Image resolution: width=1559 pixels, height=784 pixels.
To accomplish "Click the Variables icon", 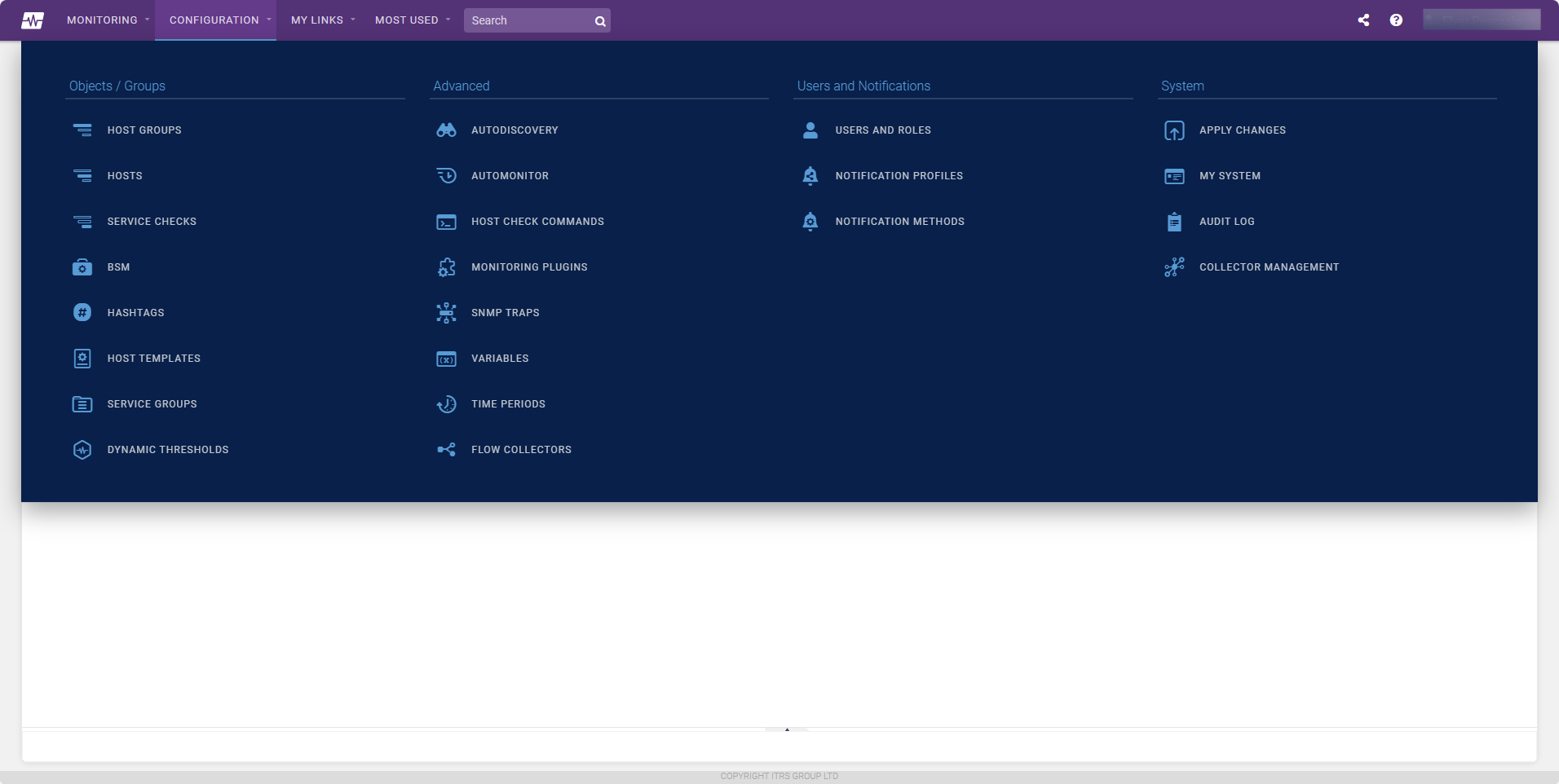I will pos(446,359).
